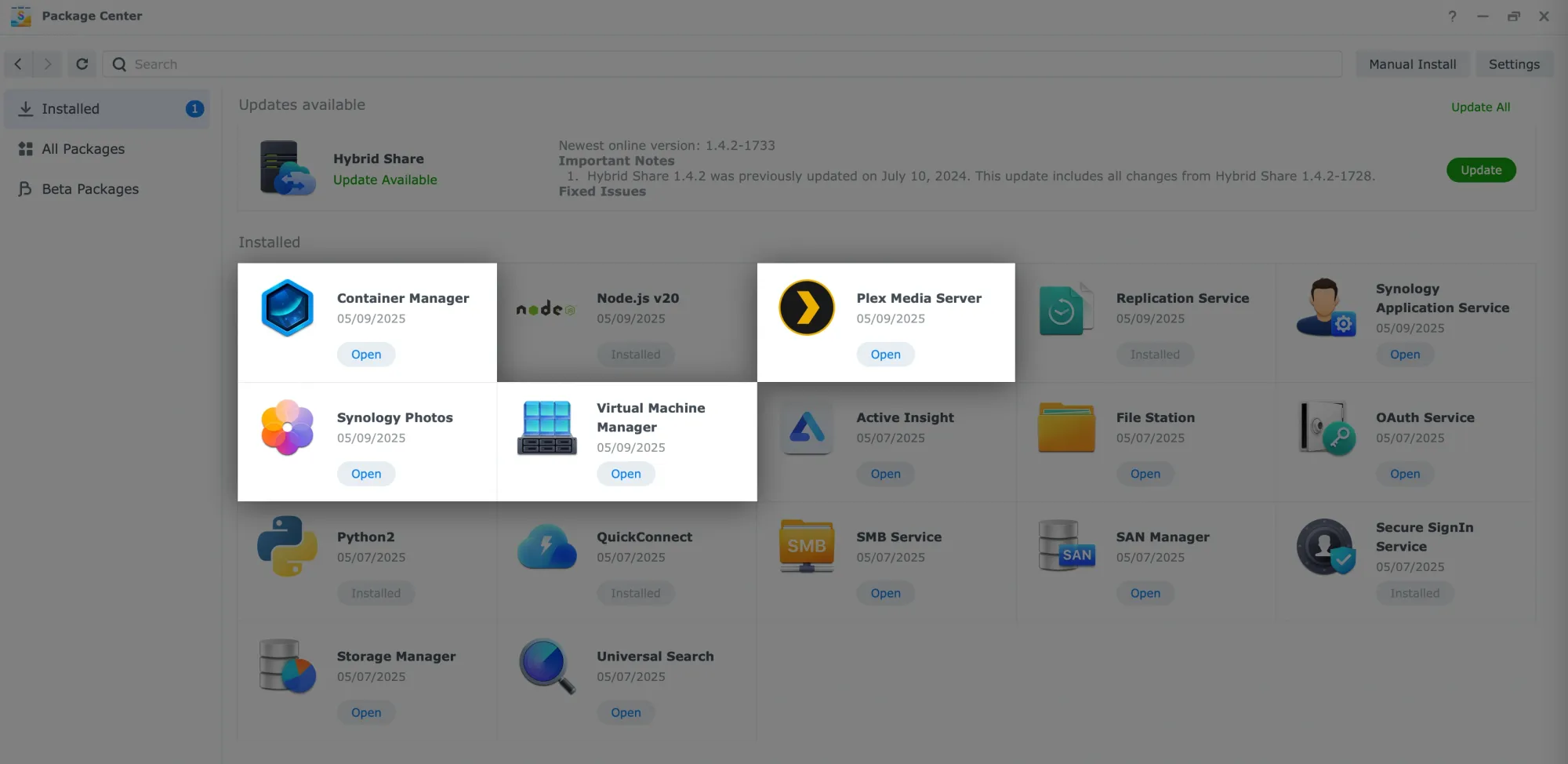1568x764 pixels.
Task: Click the Update Available text for Hybrid Share
Action: coord(385,180)
